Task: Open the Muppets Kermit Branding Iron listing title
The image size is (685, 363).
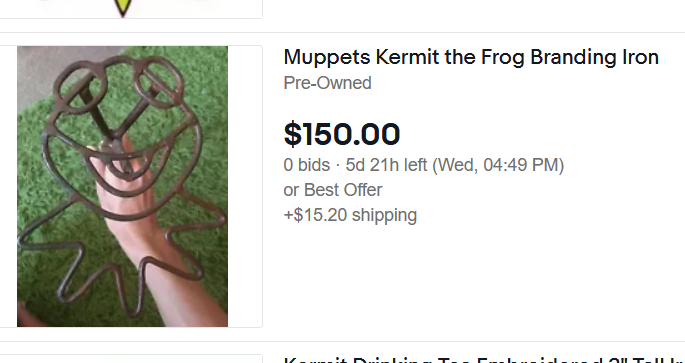Action: point(471,57)
